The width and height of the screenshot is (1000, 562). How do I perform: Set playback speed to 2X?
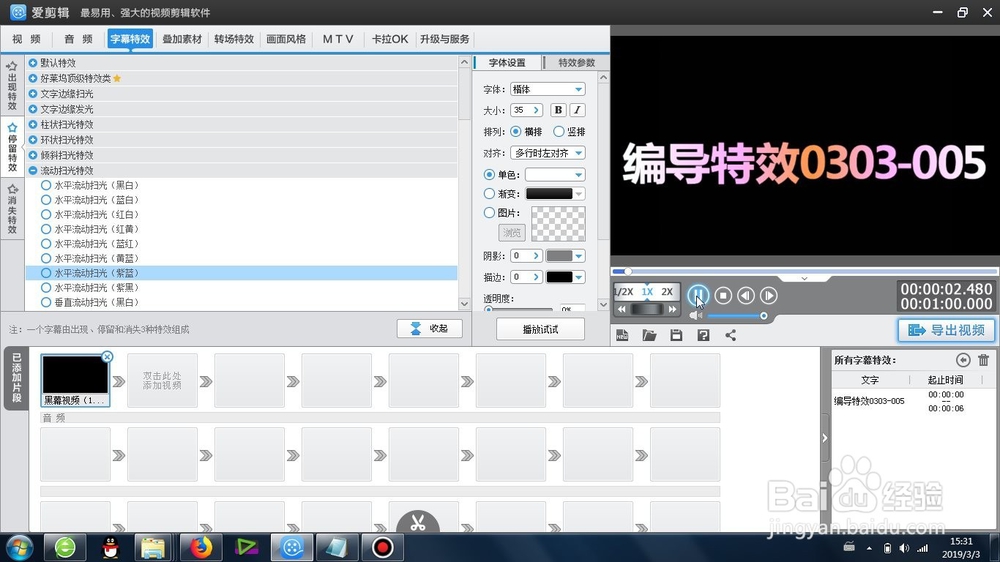(x=667, y=292)
